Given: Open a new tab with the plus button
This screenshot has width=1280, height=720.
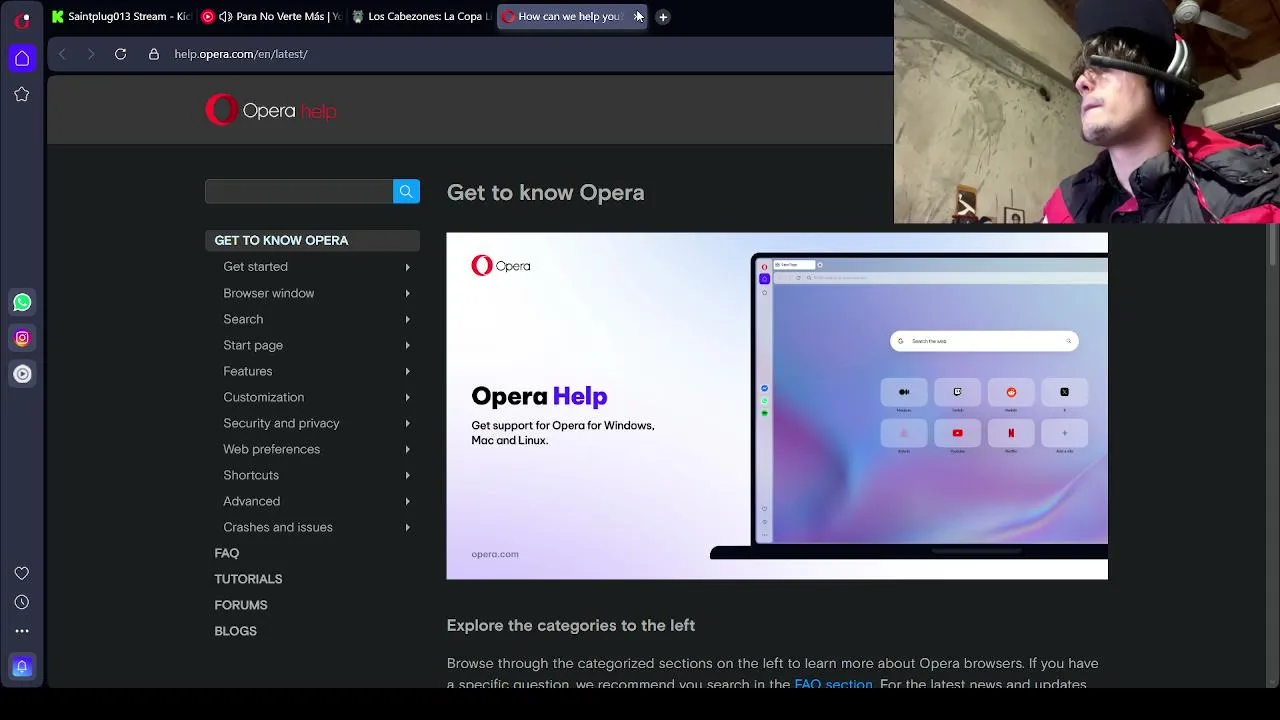Looking at the screenshot, I should click(663, 16).
